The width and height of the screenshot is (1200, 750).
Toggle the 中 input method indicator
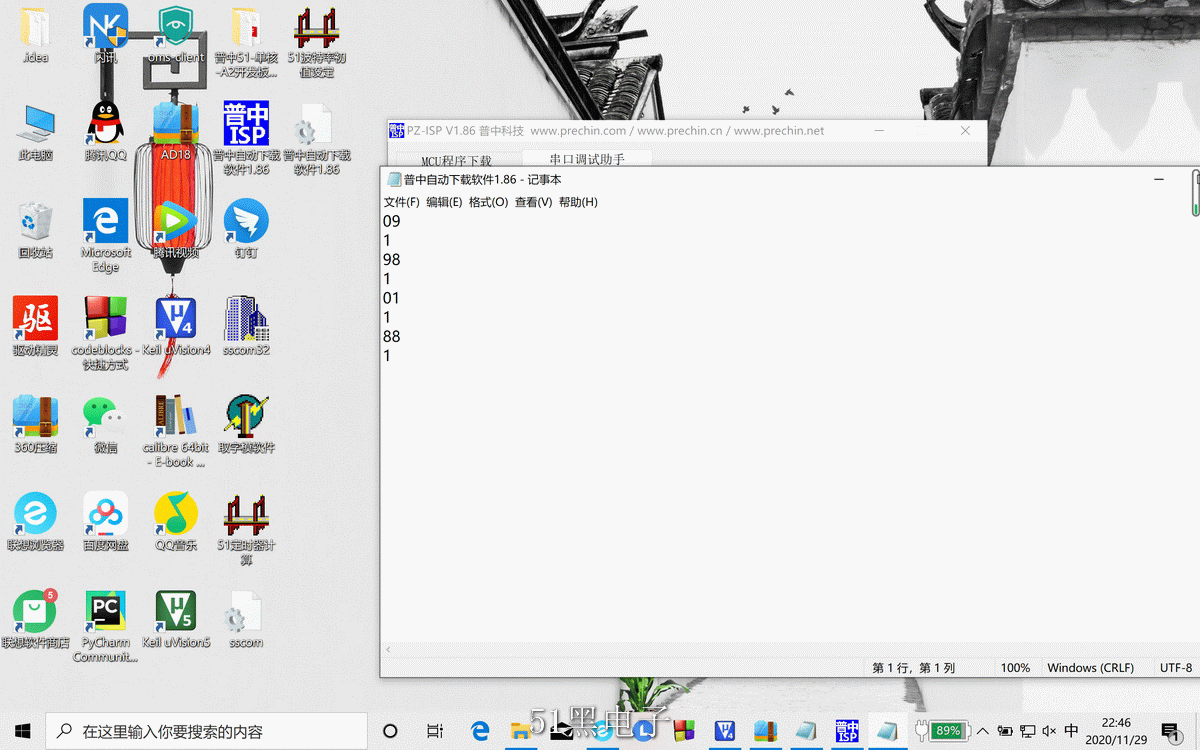click(x=1072, y=731)
